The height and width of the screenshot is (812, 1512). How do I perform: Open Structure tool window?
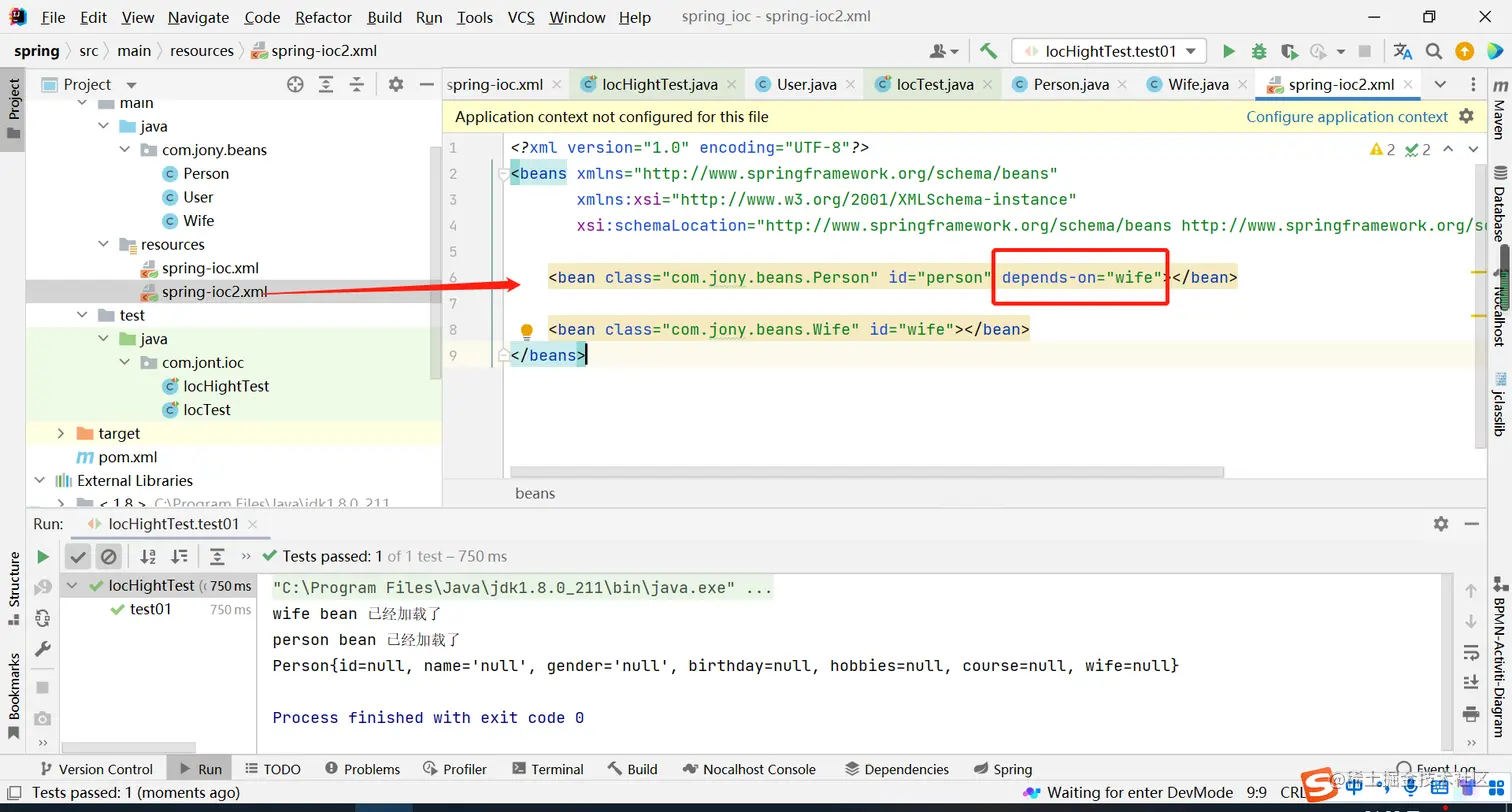point(14,590)
